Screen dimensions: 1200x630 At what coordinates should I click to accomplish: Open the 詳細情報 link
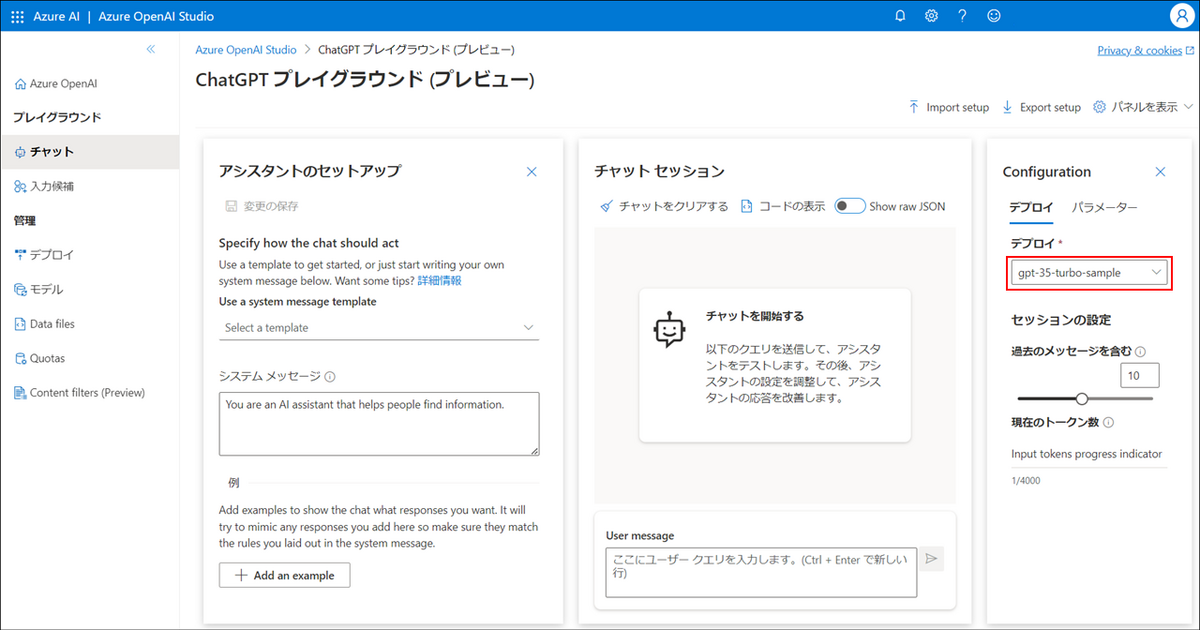[x=439, y=281]
